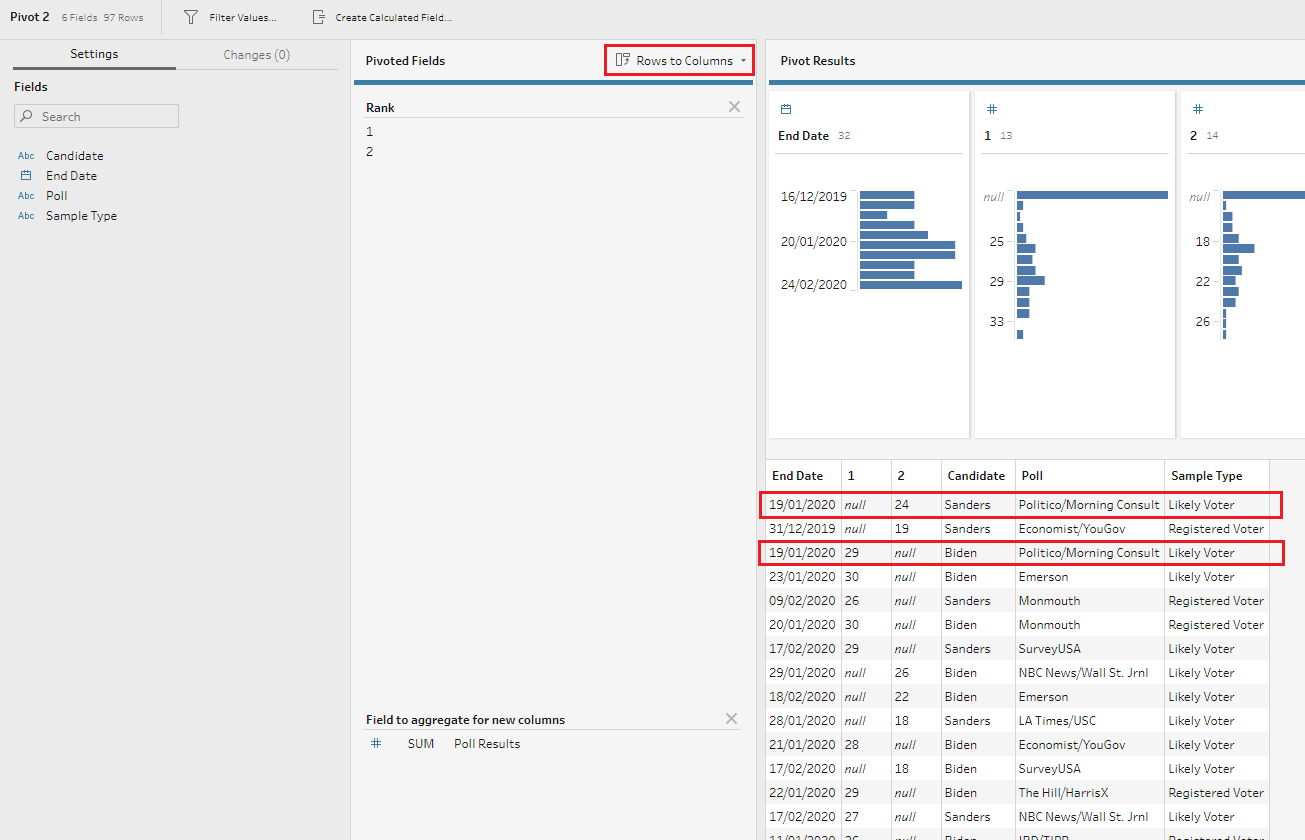Click Registered Voter in 20/01/2020 row

[1216, 625]
